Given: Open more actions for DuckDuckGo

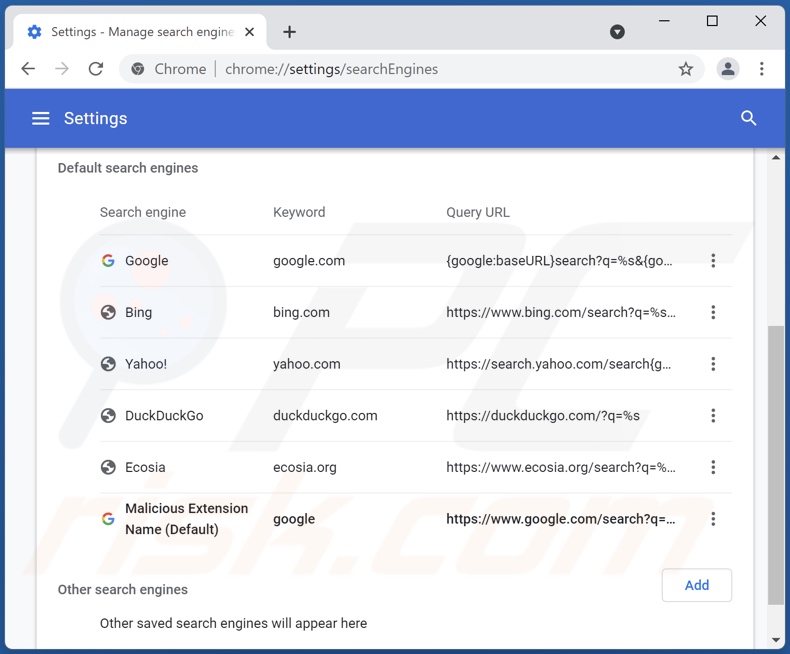Looking at the screenshot, I should 713,415.
